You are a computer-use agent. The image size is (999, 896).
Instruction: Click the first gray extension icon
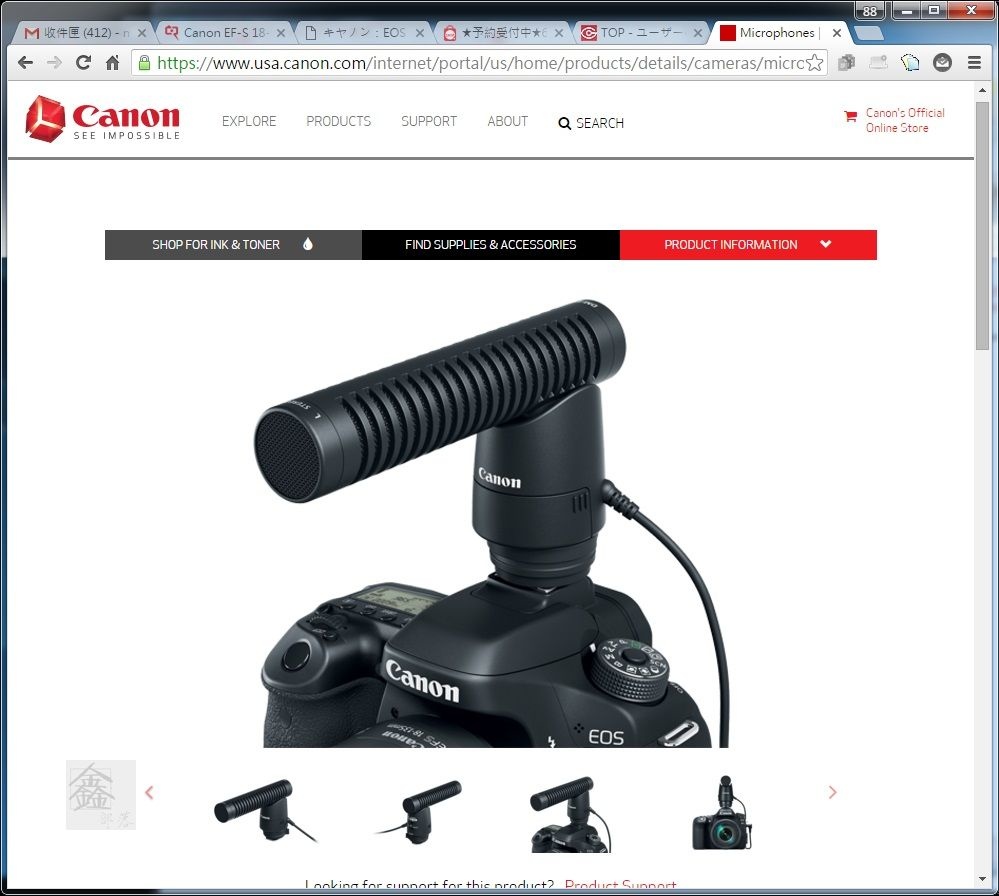point(847,62)
